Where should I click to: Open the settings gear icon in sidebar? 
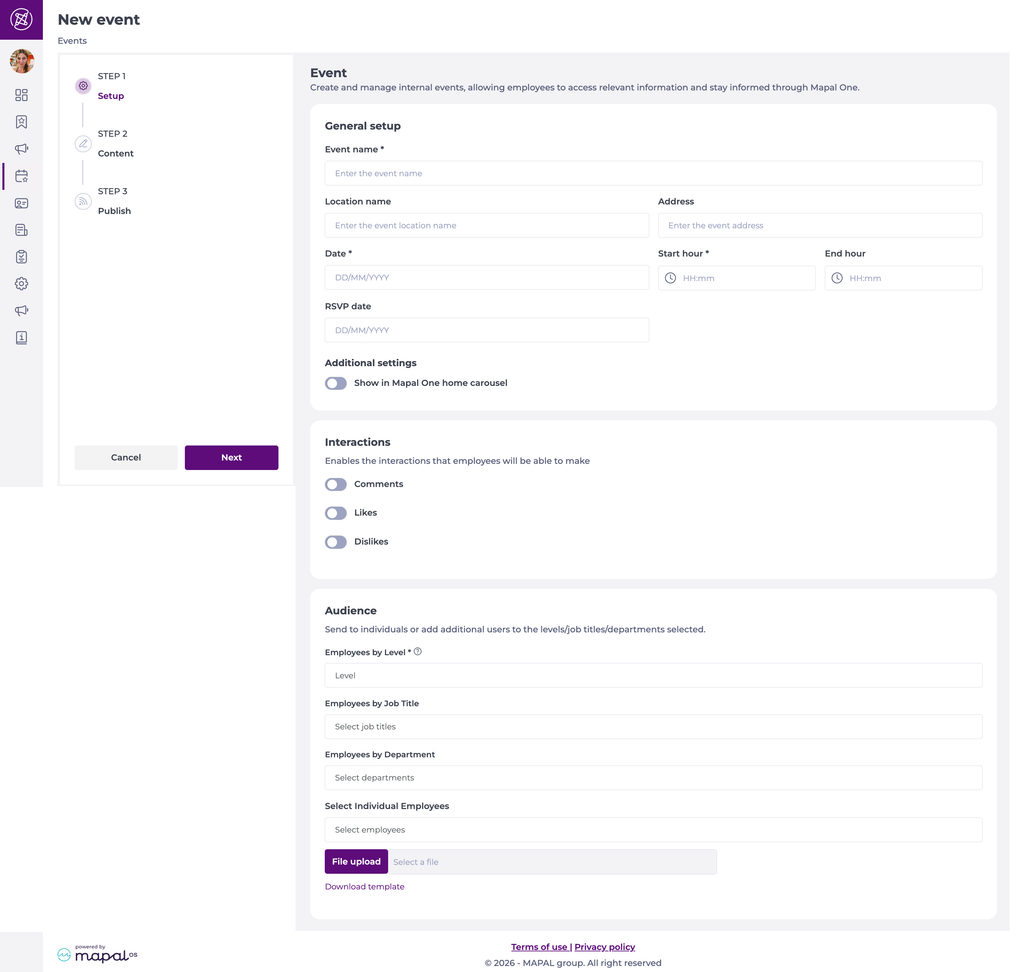click(22, 284)
